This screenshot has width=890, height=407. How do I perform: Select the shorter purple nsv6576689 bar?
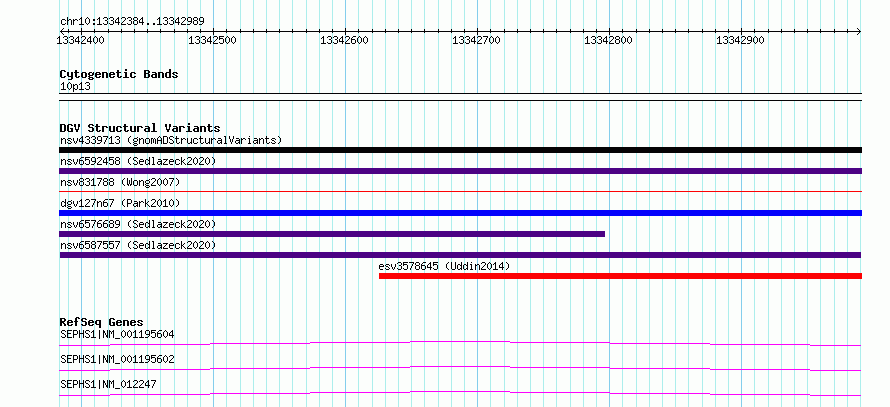pyautogui.click(x=332, y=234)
